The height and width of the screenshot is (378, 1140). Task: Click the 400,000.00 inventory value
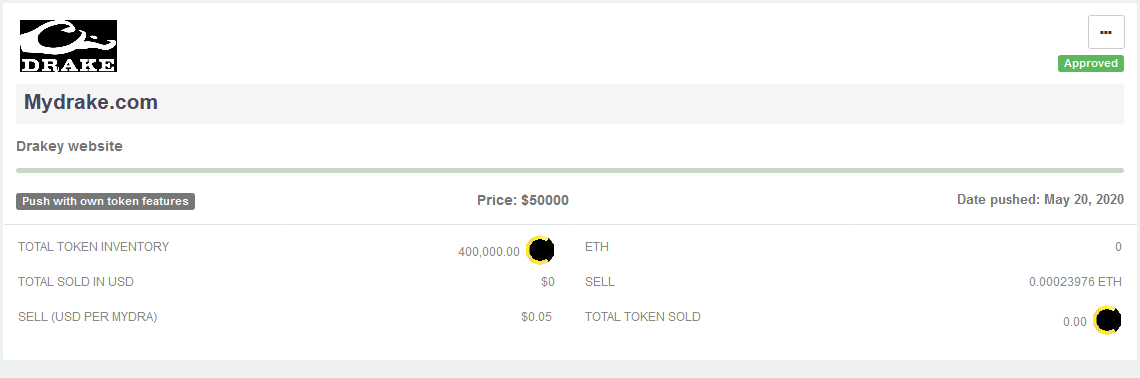tap(489, 252)
